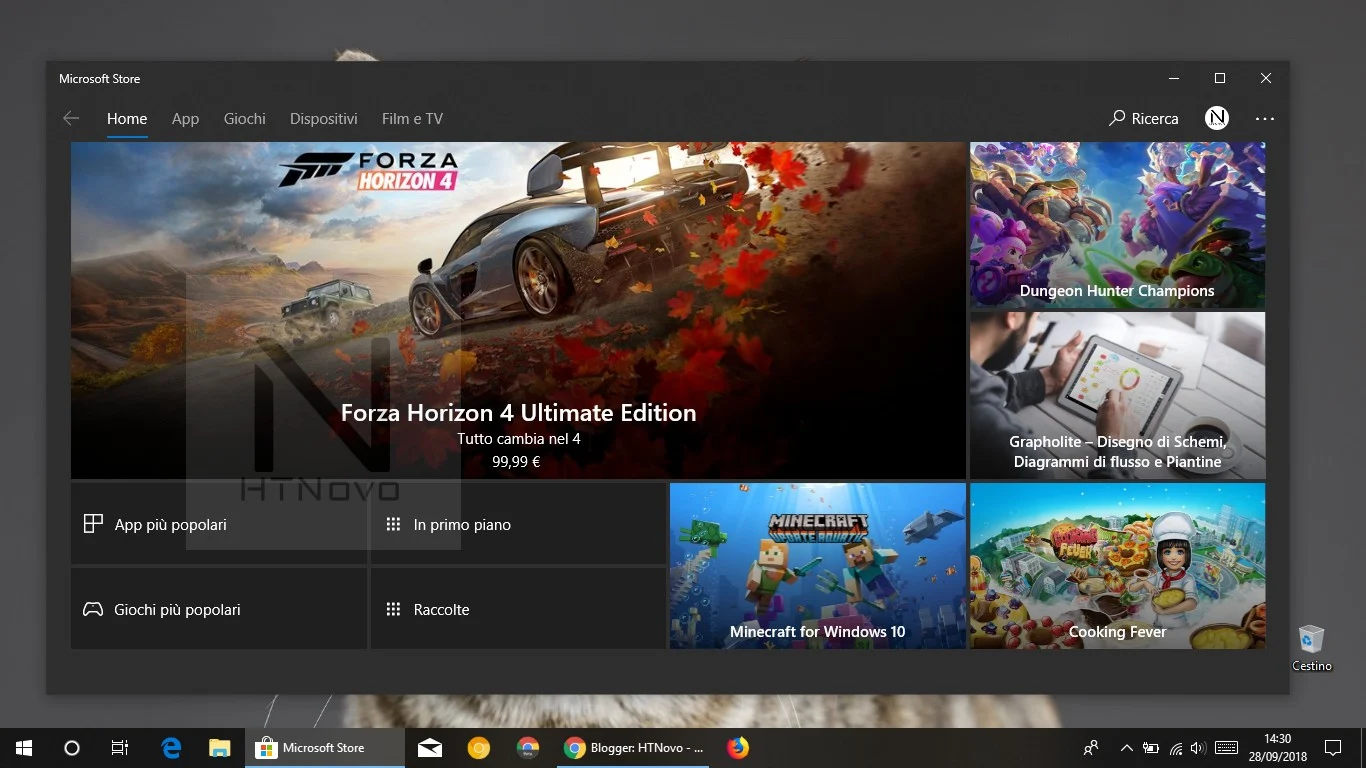Open App più popolari
This screenshot has width=1366, height=768.
click(x=218, y=524)
